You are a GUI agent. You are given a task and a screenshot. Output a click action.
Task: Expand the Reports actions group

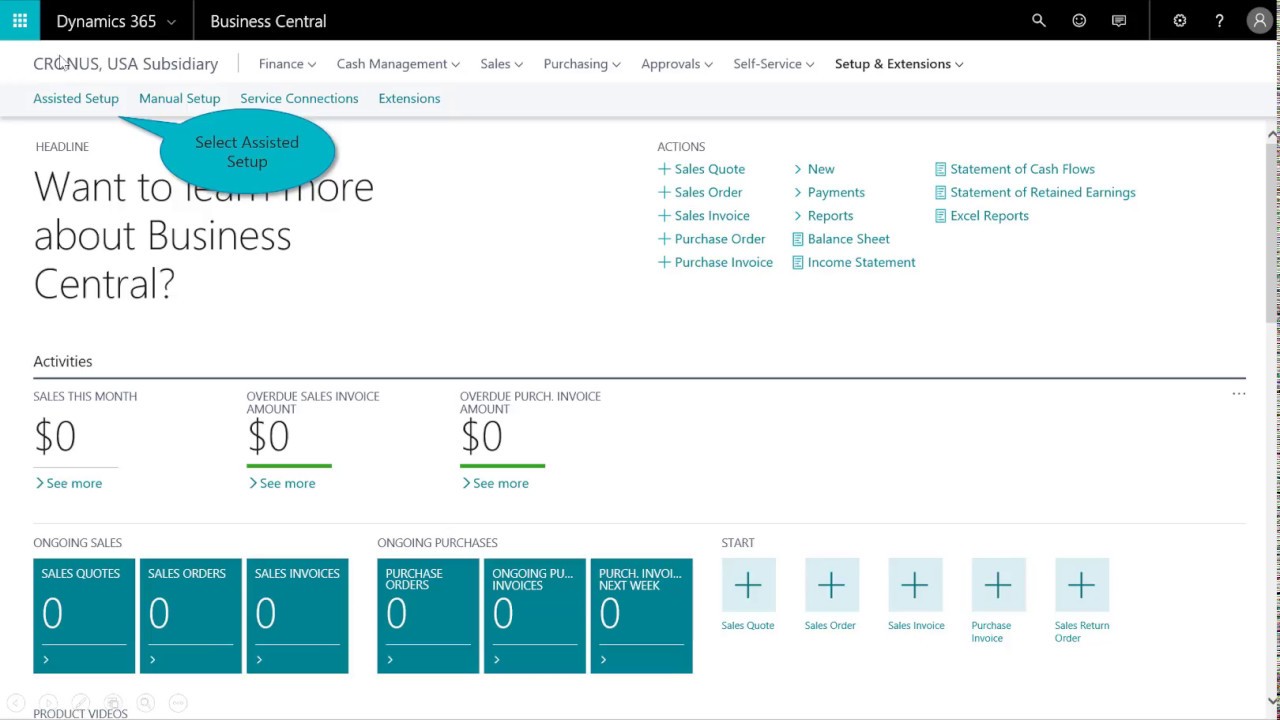point(823,215)
